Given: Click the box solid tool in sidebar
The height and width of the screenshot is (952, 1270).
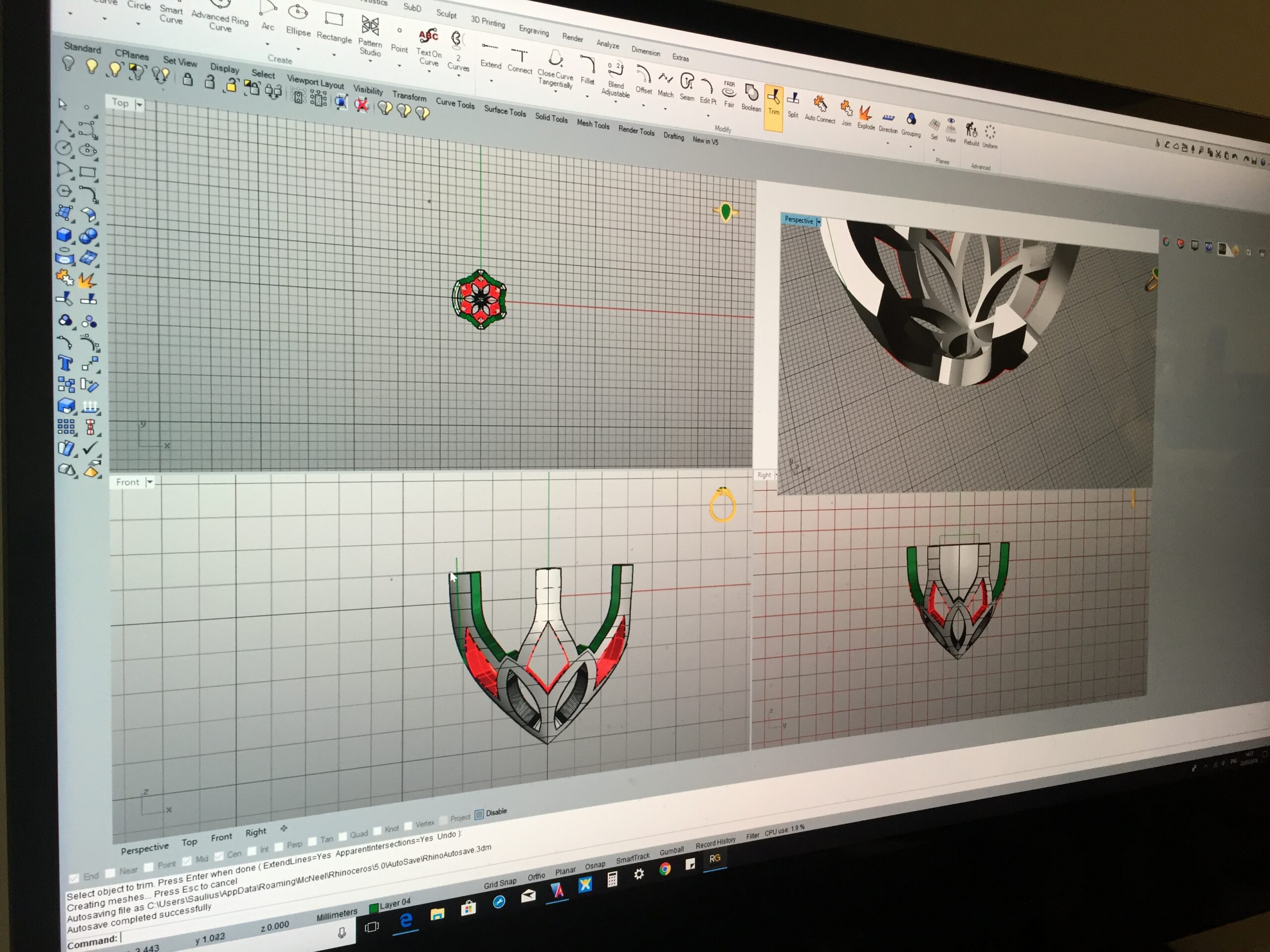Looking at the screenshot, I should (x=64, y=235).
